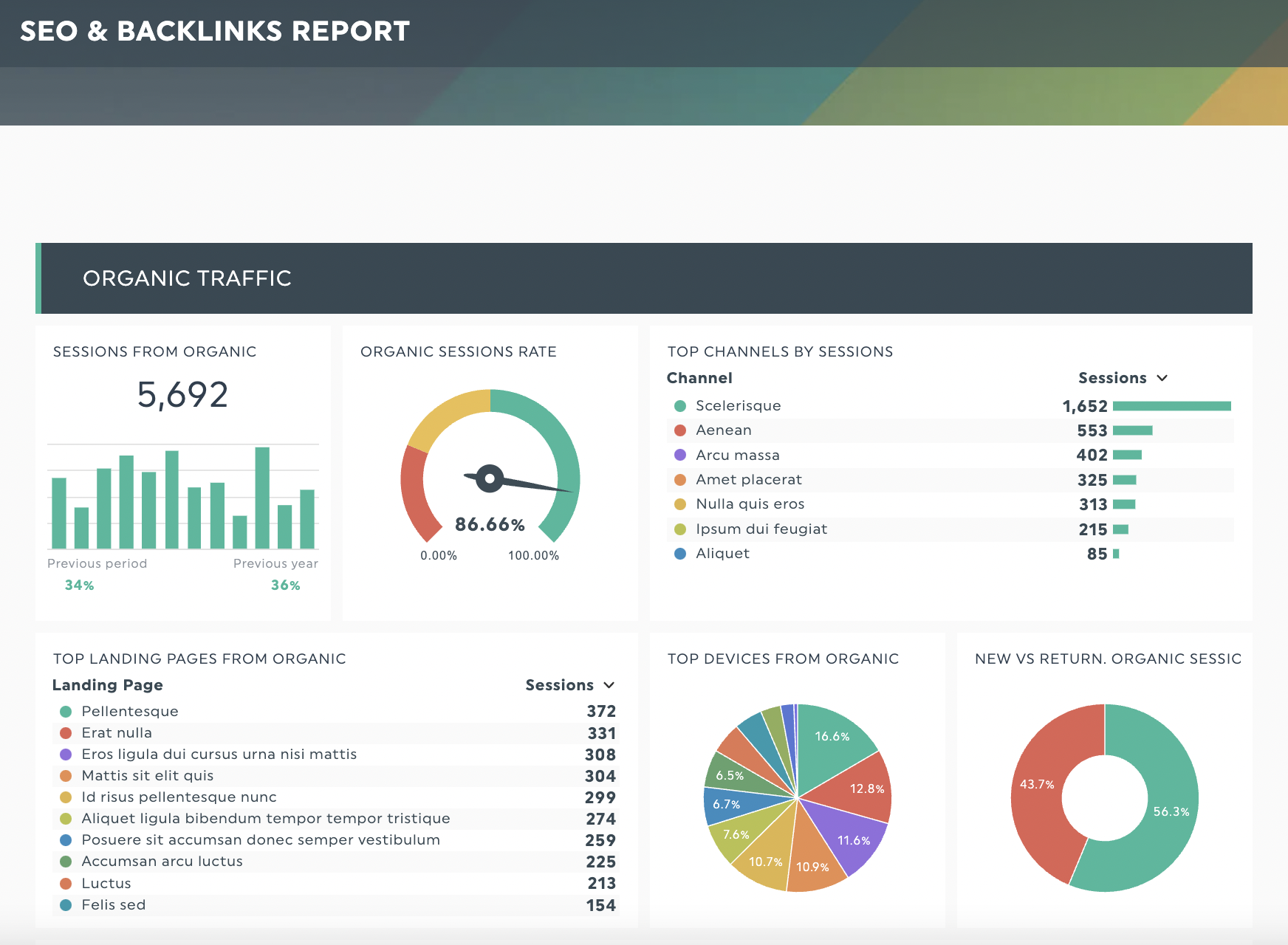Viewport: 1288px width, 945px height.
Task: Click the Aenean sessions bar
Action: tap(1133, 430)
